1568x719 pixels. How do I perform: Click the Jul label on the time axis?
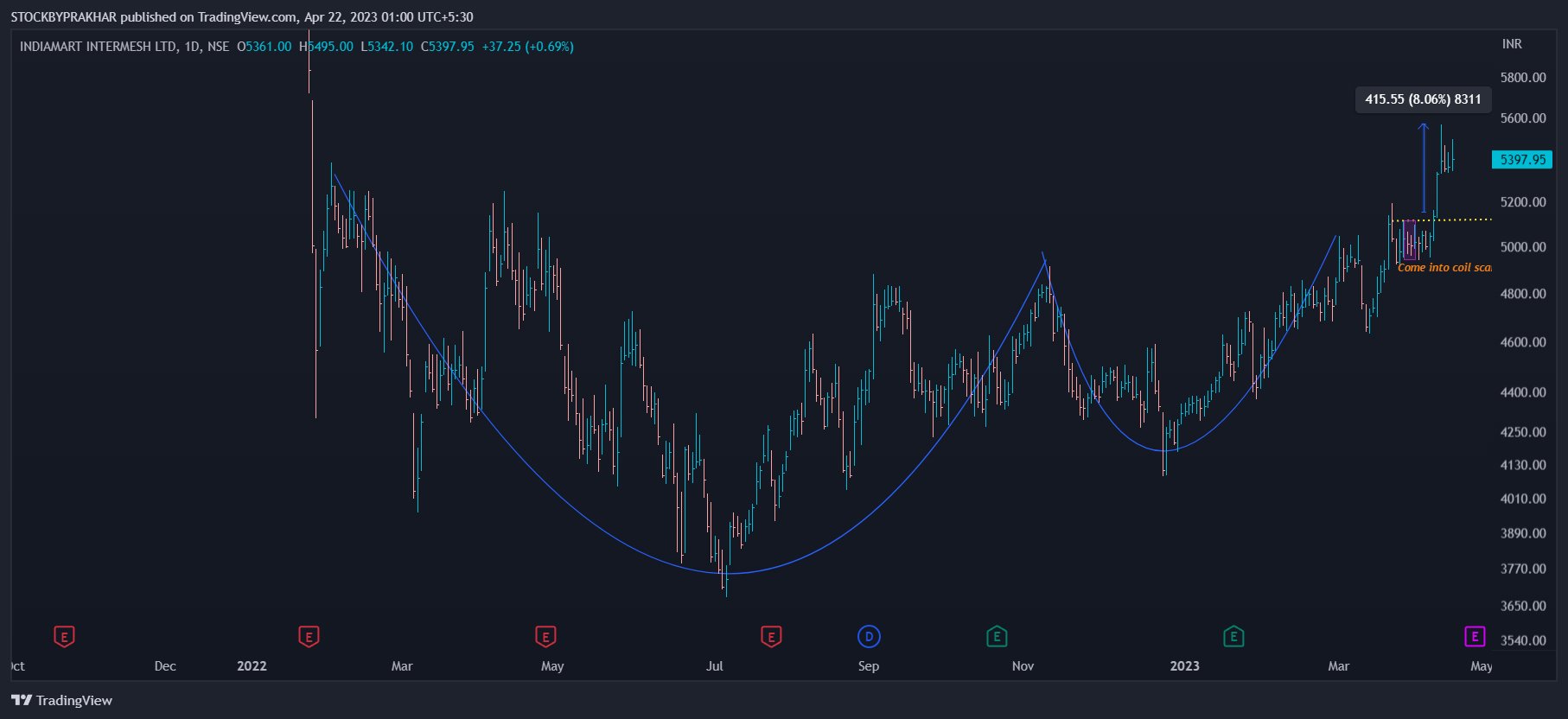715,666
